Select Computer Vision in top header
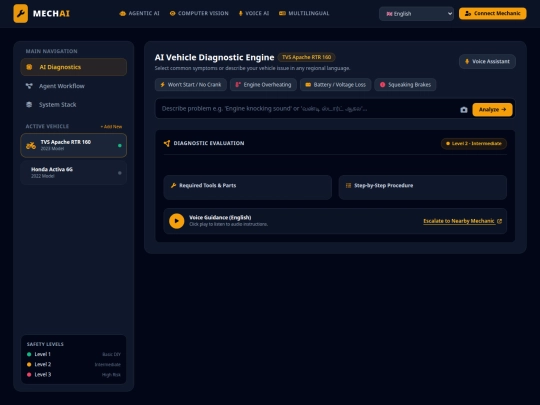The width and height of the screenshot is (540, 405). pyautogui.click(x=199, y=13)
